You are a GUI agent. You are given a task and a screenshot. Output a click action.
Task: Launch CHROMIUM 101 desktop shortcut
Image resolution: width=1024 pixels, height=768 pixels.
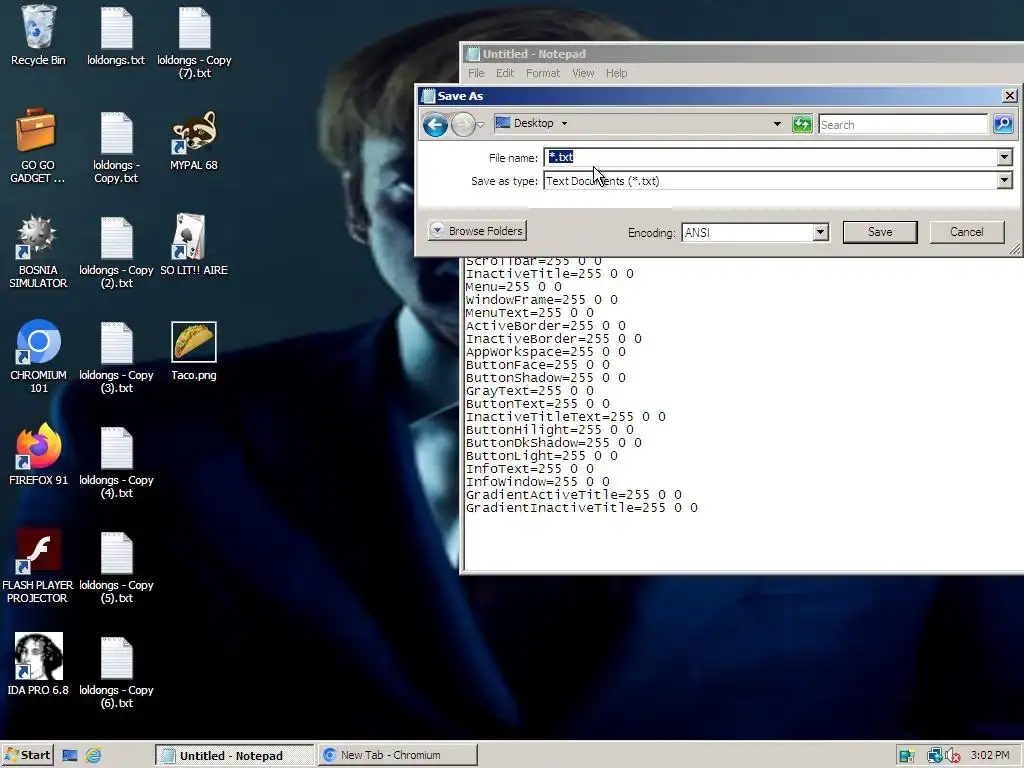coord(38,357)
